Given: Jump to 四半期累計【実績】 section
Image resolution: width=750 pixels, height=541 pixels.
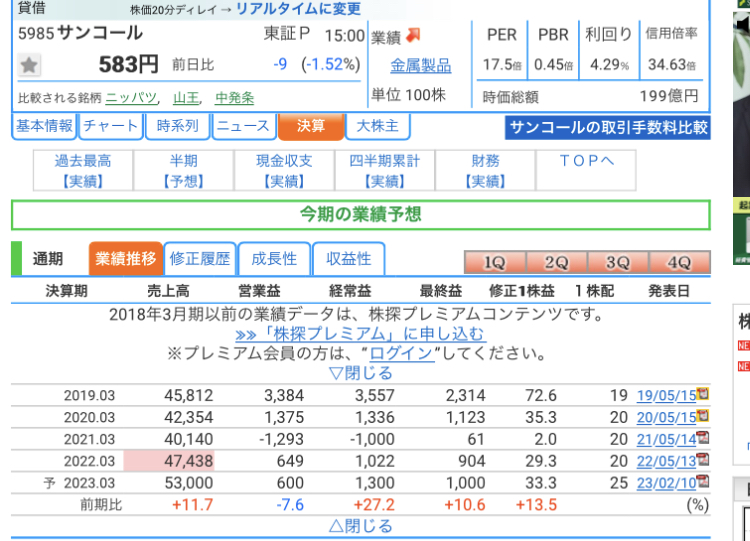Looking at the screenshot, I should pyautogui.click(x=385, y=170).
